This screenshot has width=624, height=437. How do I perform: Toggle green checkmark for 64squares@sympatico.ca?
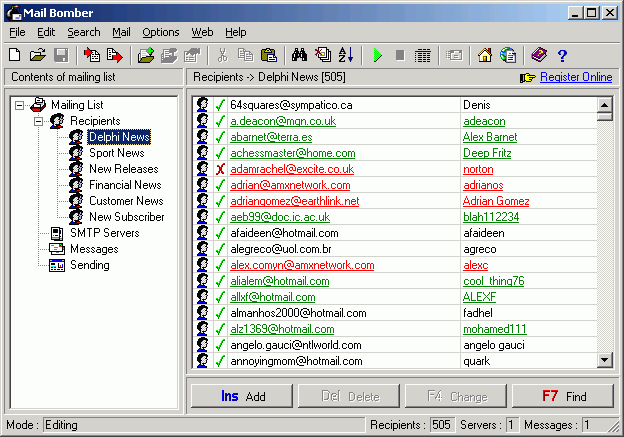(x=220, y=105)
